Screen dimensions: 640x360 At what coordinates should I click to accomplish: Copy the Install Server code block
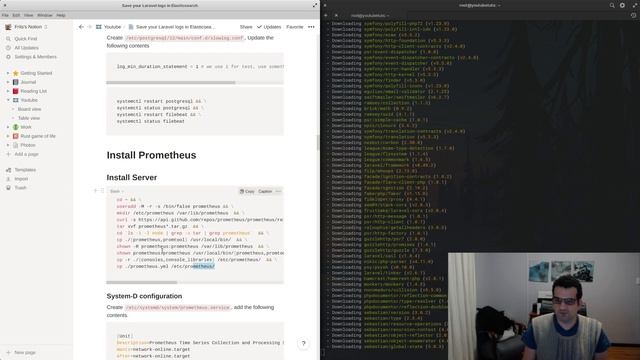(247, 191)
